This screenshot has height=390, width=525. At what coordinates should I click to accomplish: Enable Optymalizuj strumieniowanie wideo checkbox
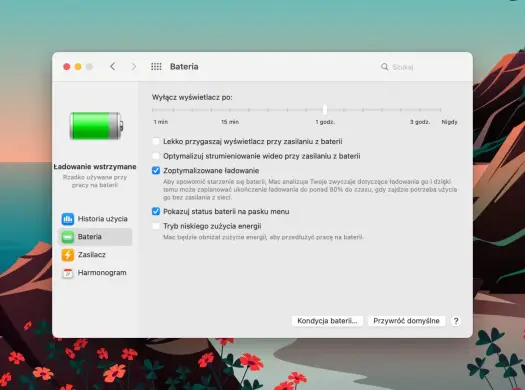156,156
